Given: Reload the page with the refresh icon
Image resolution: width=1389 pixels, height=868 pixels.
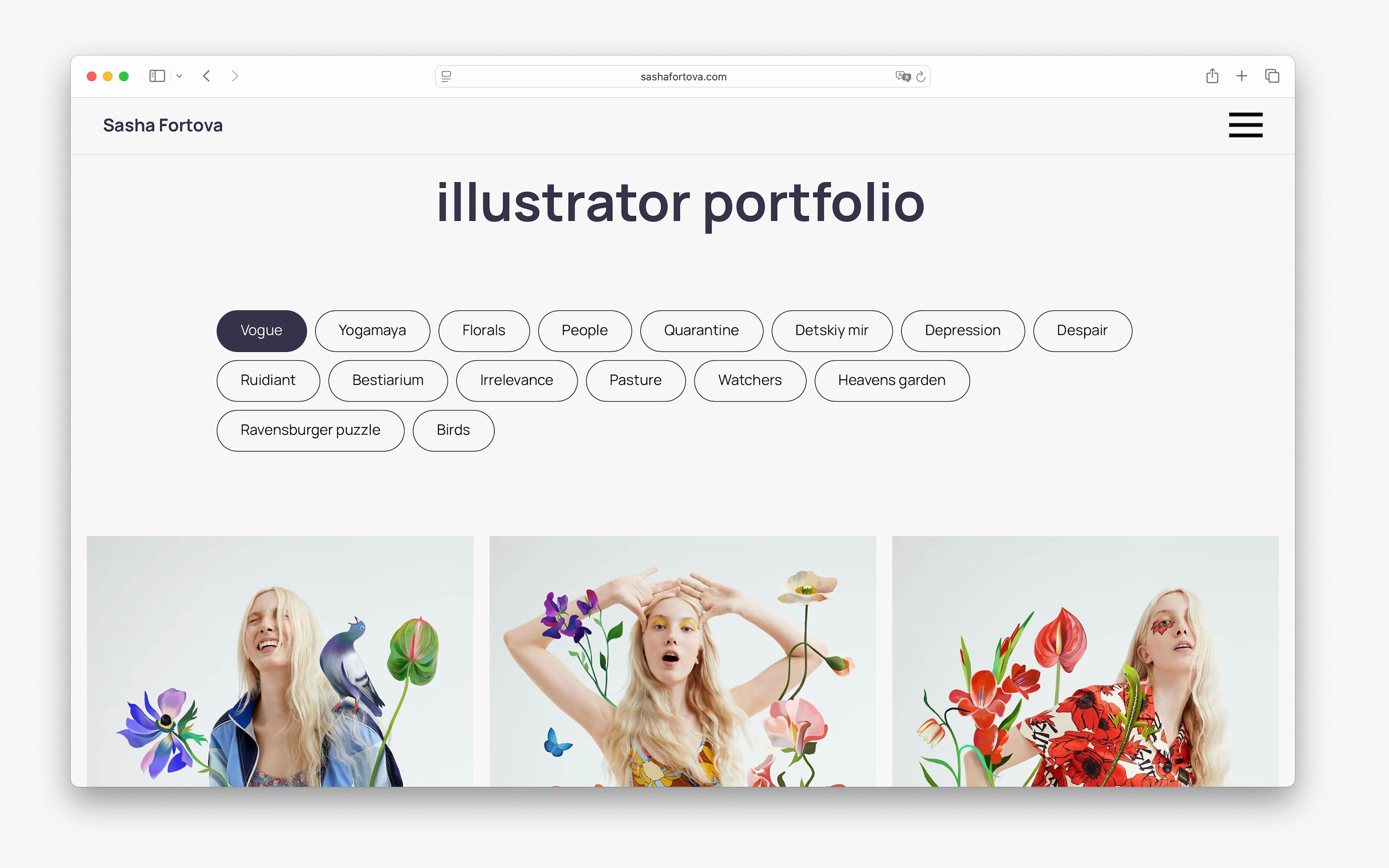Looking at the screenshot, I should pos(921,76).
